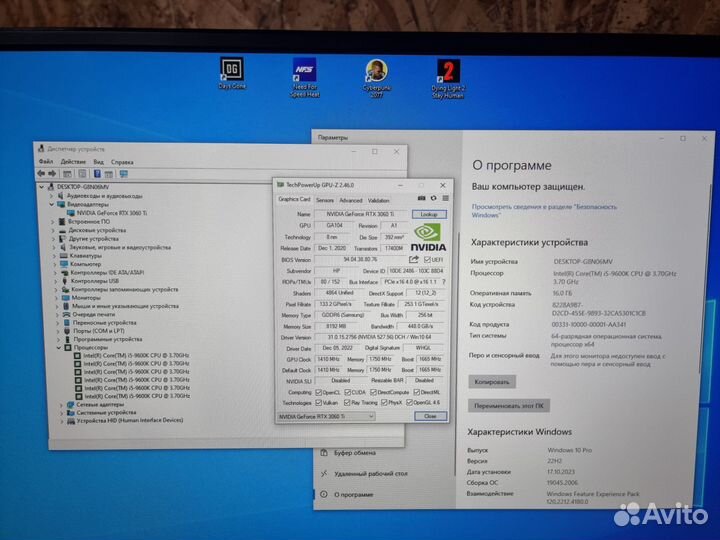Click the BIOS Version field in GPU-Z
Screen dimensions: 720x540
click(361, 259)
